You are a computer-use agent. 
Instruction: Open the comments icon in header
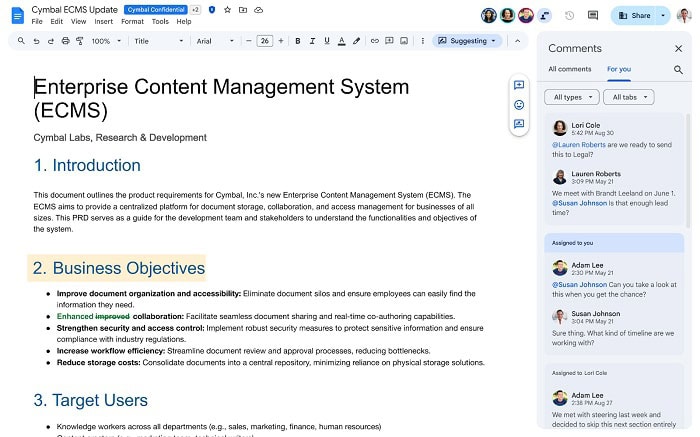tap(593, 16)
